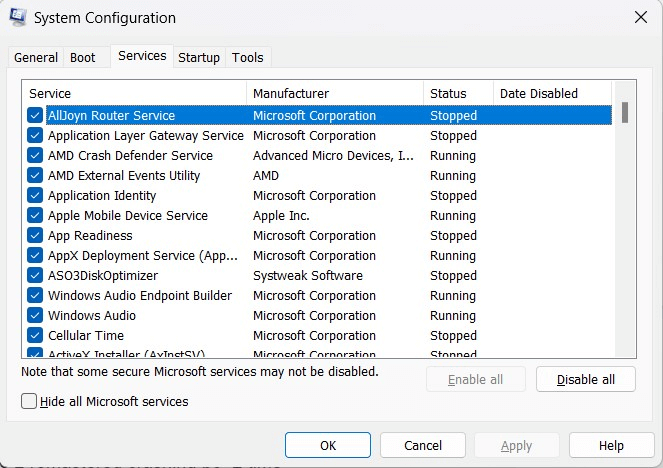663x468 pixels.
Task: Click the OK button
Action: pos(327,445)
